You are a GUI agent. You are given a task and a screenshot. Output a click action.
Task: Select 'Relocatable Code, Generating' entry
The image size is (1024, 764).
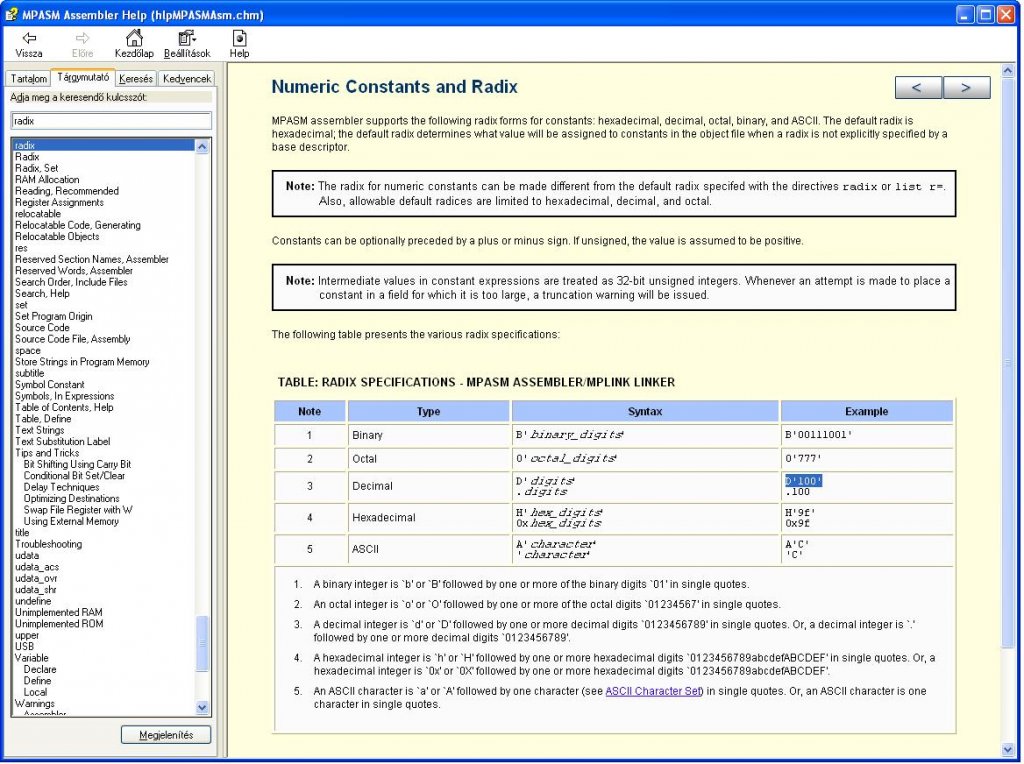[x=78, y=225]
